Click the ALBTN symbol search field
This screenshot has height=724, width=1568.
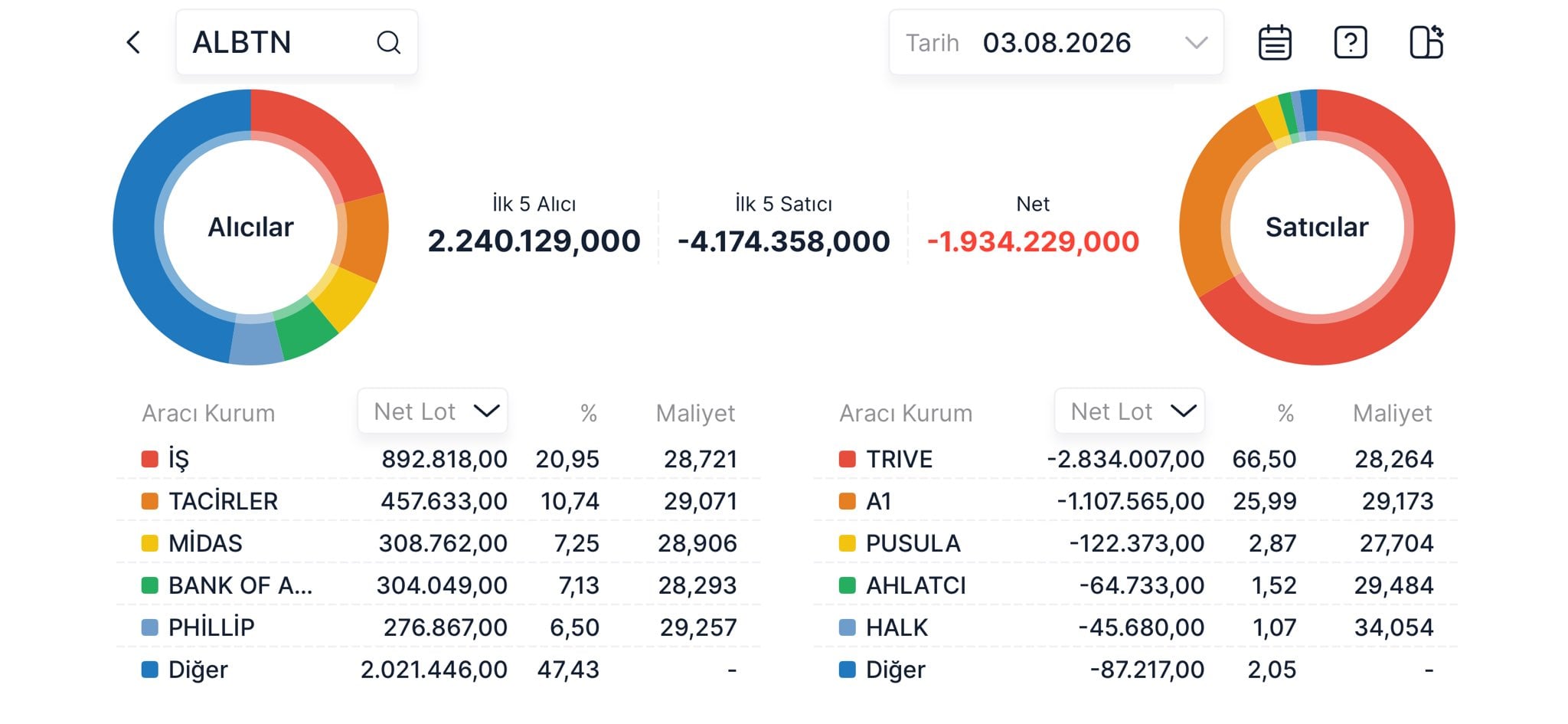point(297,42)
